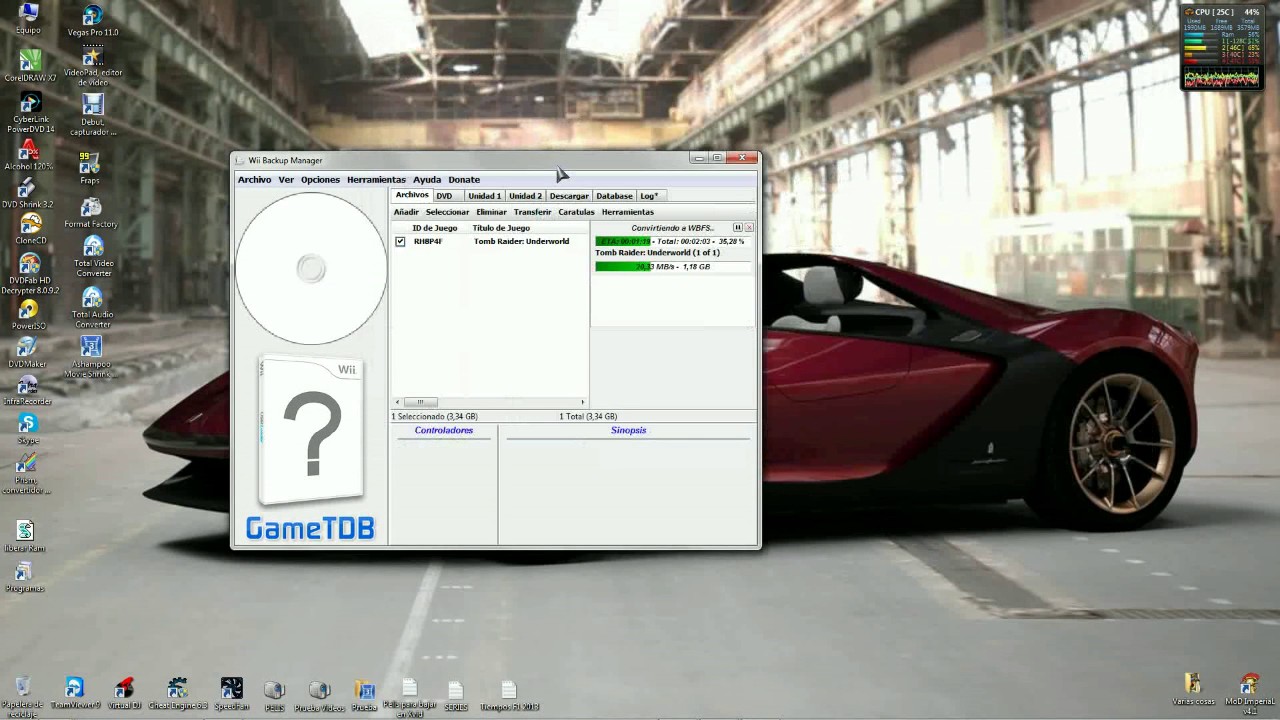Open the Opciones menu
The height and width of the screenshot is (720, 1280).
[320, 180]
